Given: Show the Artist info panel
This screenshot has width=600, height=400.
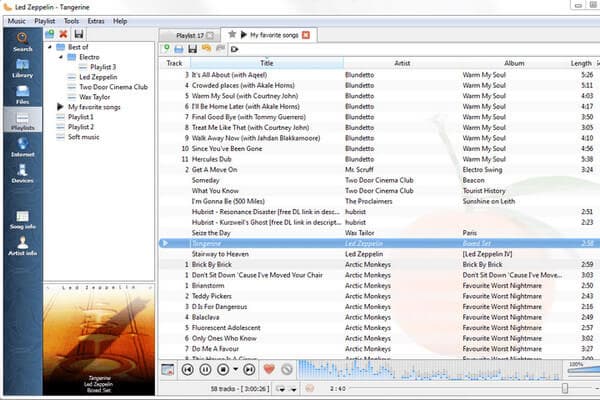Looking at the screenshot, I should (23, 246).
